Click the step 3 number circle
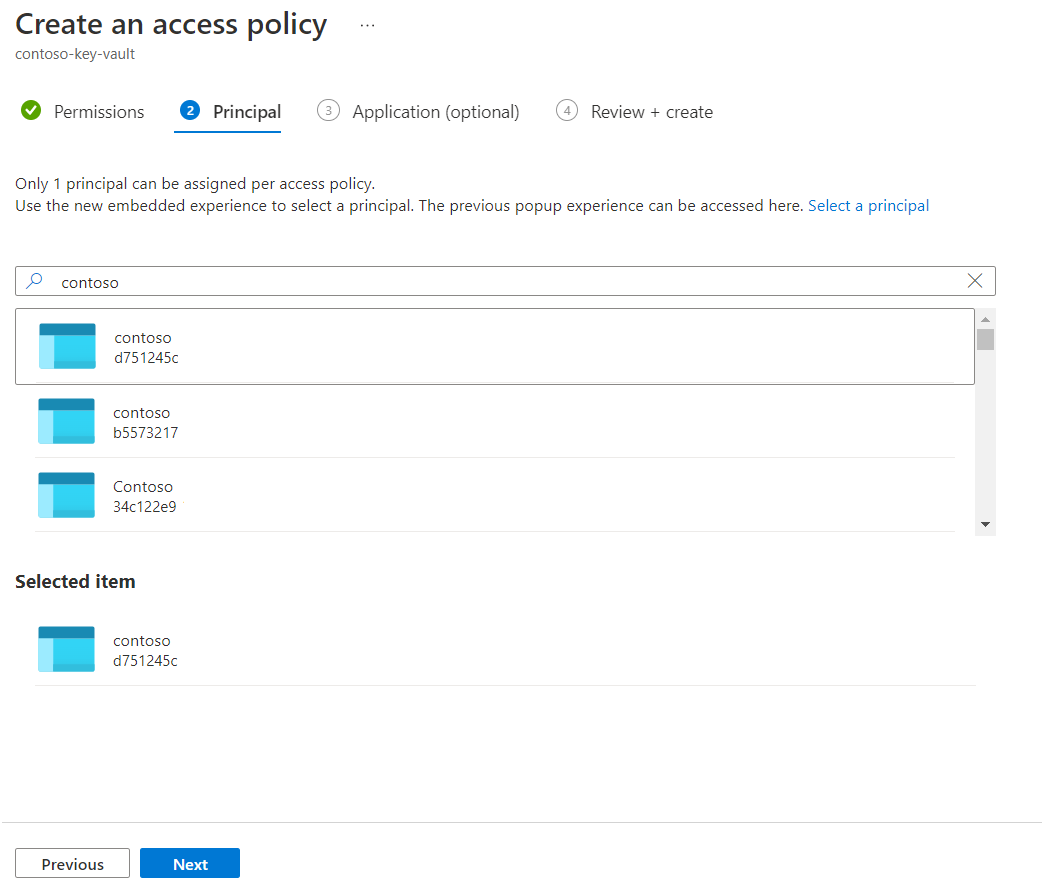The width and height of the screenshot is (1044, 891). [328, 110]
